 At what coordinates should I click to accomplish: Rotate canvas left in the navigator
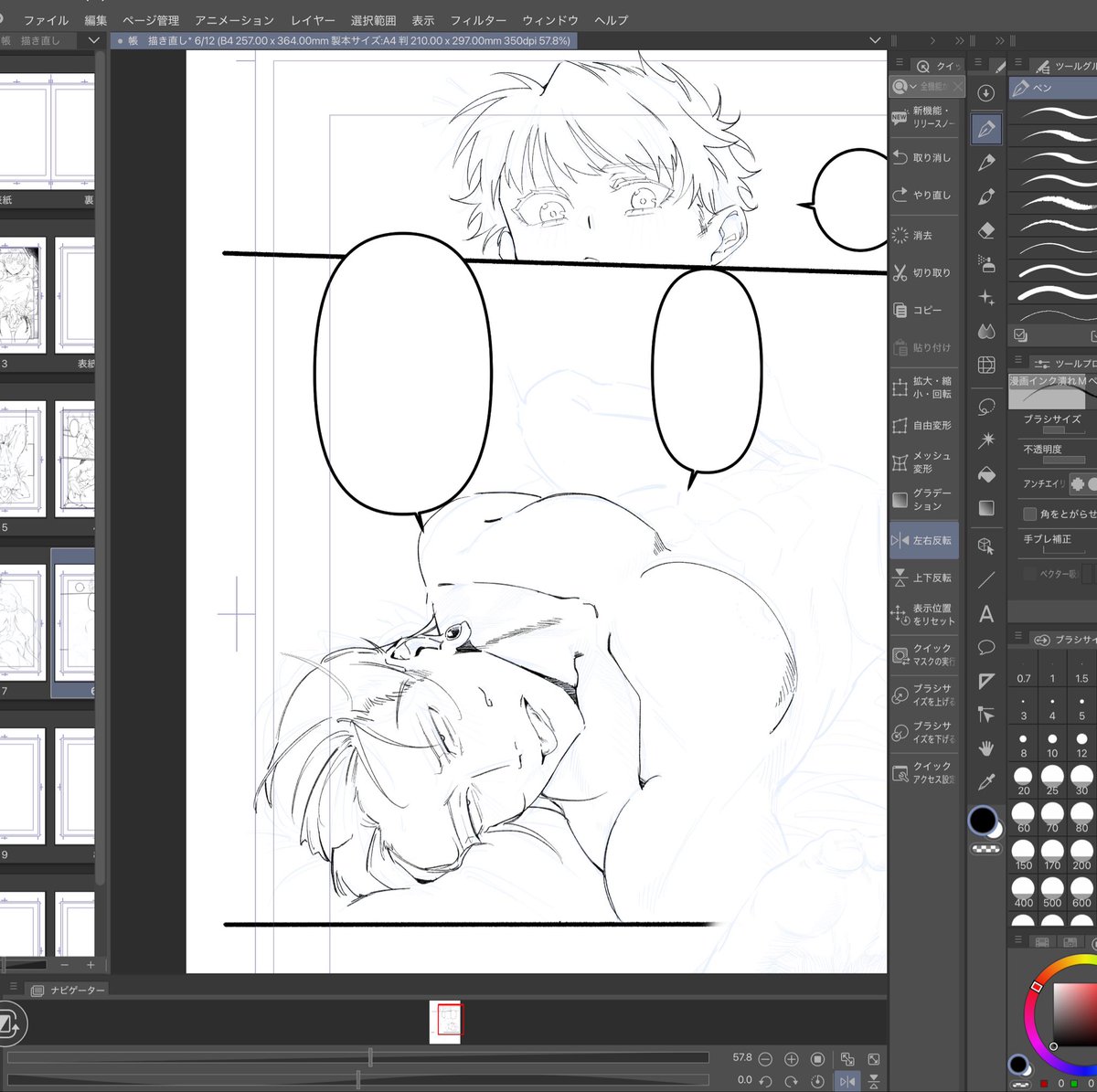[x=765, y=1081]
